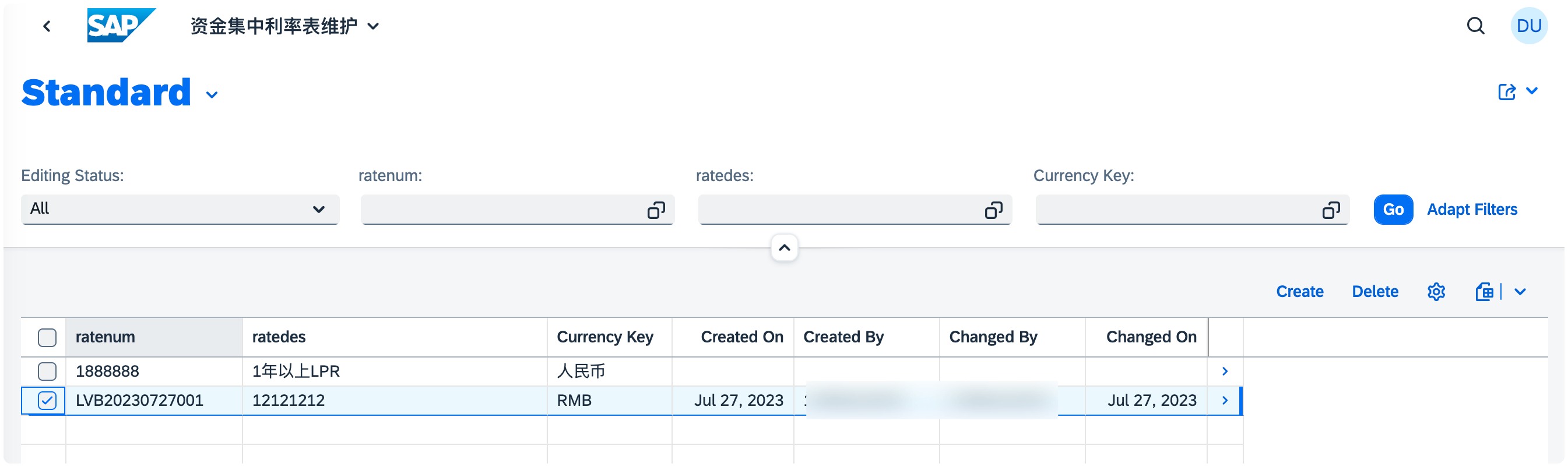
Task: Toggle the select-all rows checkbox
Action: (x=47, y=338)
